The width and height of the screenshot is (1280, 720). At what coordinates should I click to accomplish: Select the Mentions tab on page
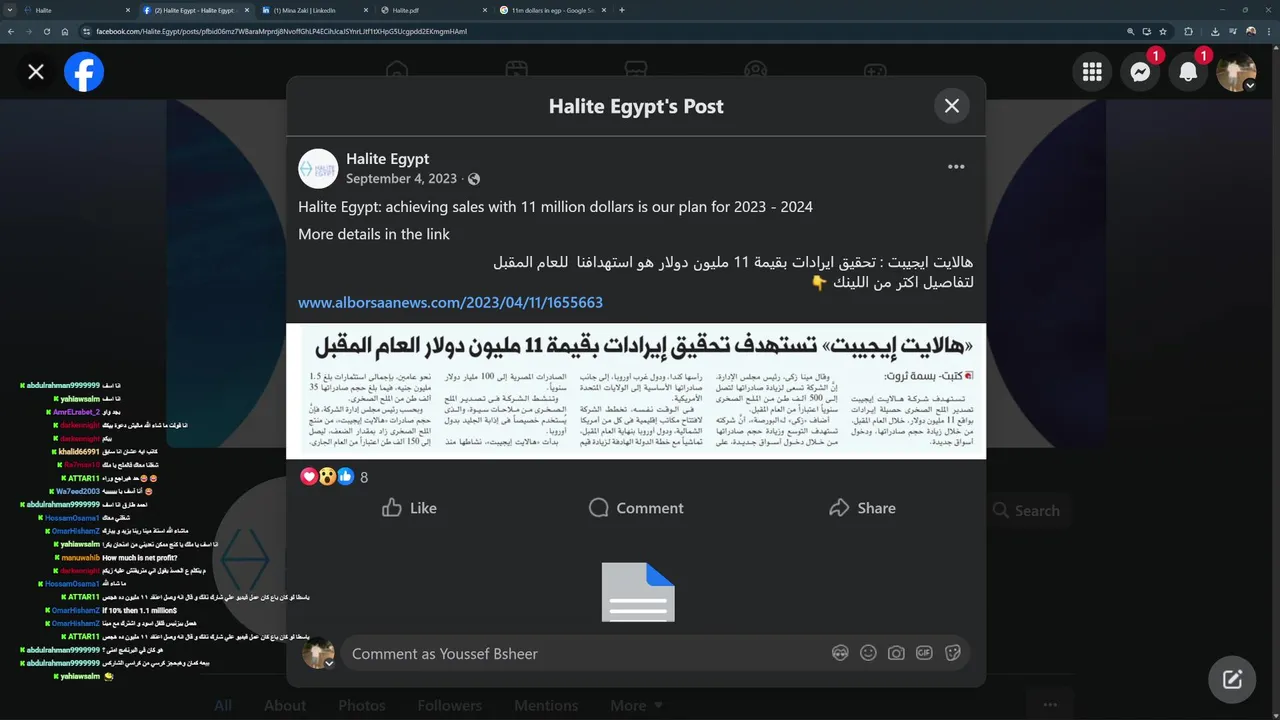[545, 706]
